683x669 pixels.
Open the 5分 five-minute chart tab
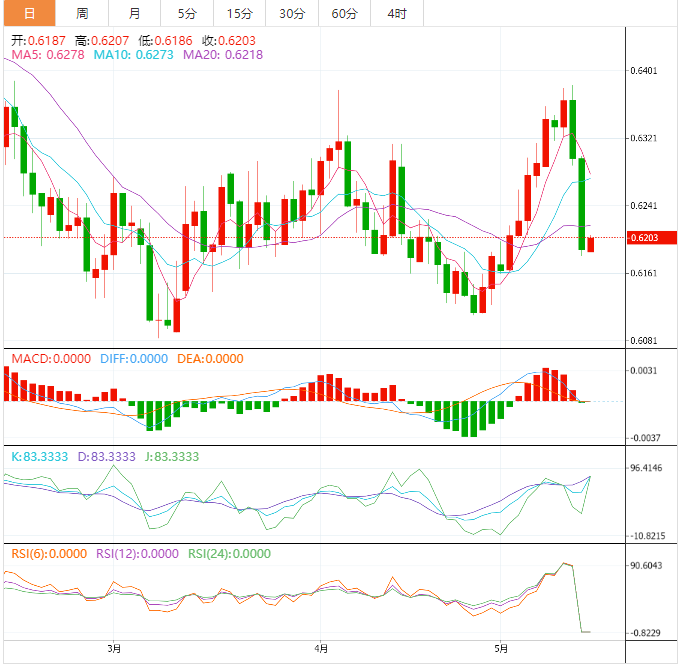pyautogui.click(x=187, y=13)
